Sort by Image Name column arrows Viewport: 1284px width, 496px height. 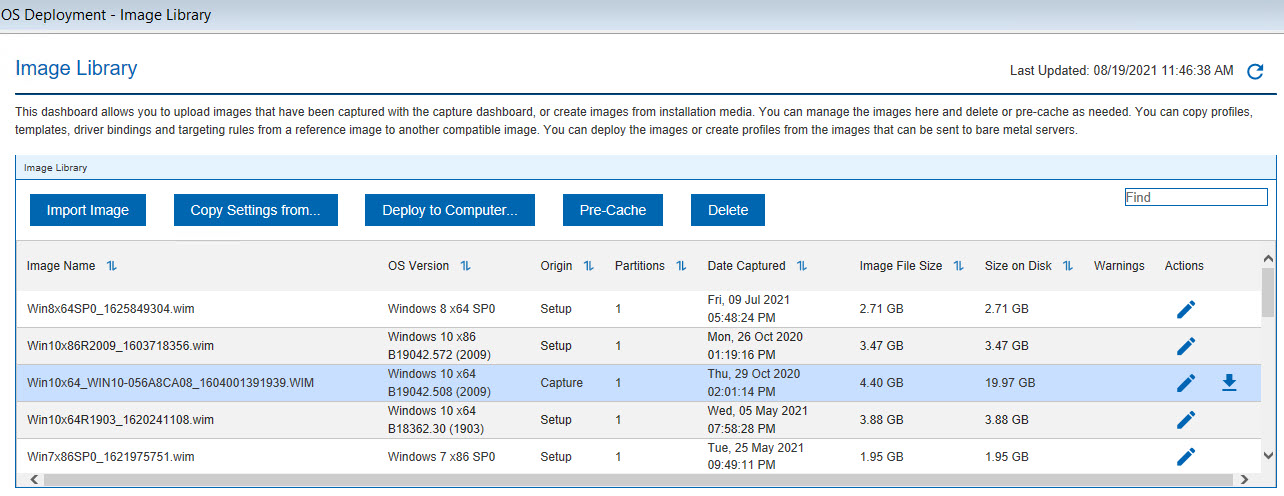coord(112,266)
